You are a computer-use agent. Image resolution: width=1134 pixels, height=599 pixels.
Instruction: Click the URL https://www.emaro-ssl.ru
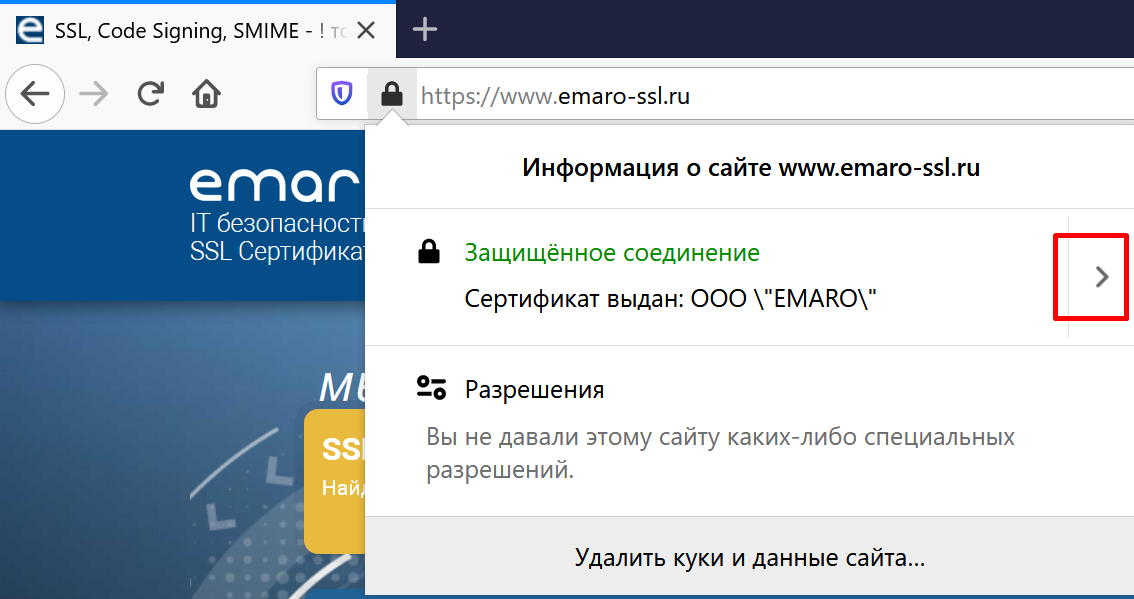tap(555, 95)
